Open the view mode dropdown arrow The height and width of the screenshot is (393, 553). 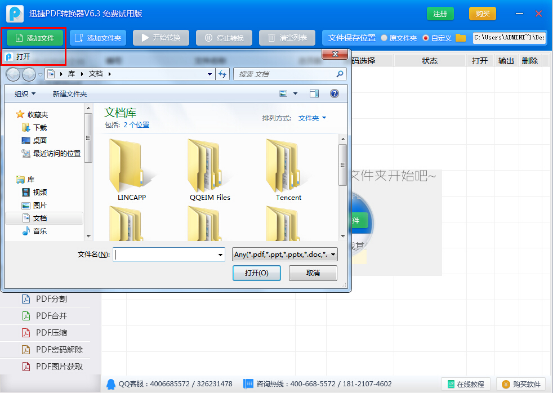point(295,93)
